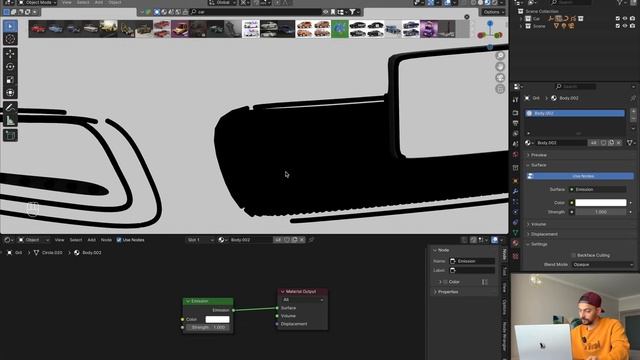The image size is (640, 360).
Task: Open Material Output target All dropdown
Action: tap(302, 300)
